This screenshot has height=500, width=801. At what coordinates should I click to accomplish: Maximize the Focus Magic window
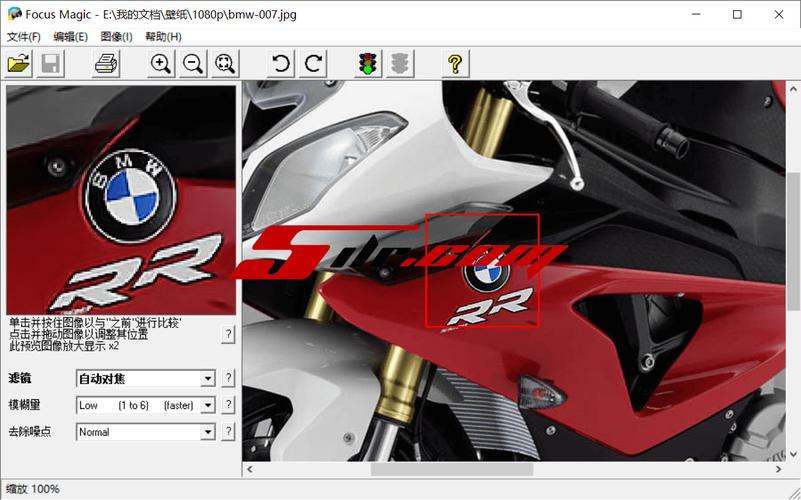(x=737, y=14)
